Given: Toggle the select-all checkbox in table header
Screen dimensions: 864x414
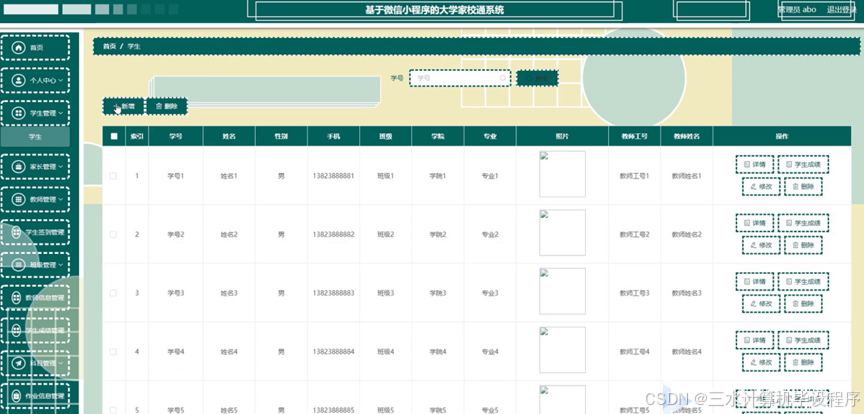Looking at the screenshot, I should pyautogui.click(x=114, y=136).
